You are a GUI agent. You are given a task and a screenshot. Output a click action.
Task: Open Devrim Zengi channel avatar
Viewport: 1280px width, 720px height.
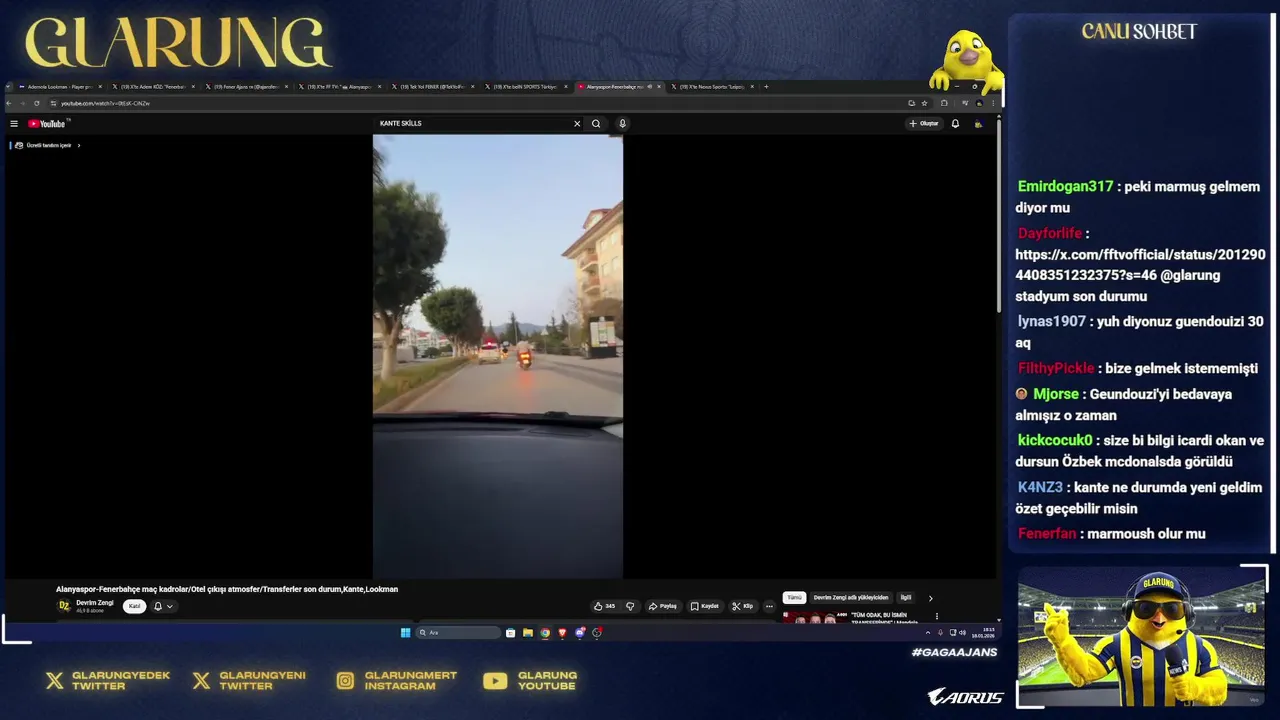pyautogui.click(x=64, y=606)
